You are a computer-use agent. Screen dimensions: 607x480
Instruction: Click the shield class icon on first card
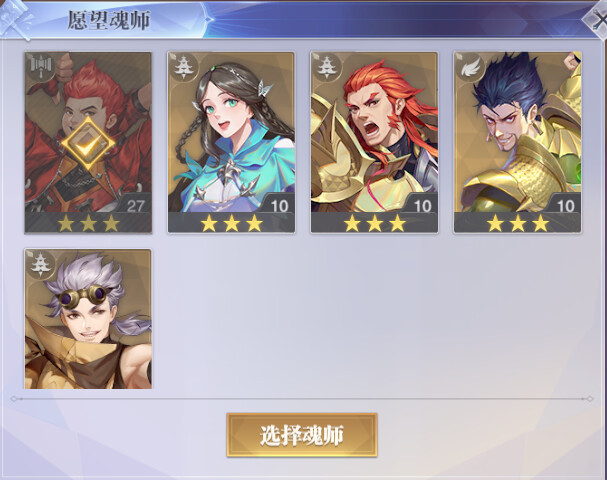[x=41, y=65]
